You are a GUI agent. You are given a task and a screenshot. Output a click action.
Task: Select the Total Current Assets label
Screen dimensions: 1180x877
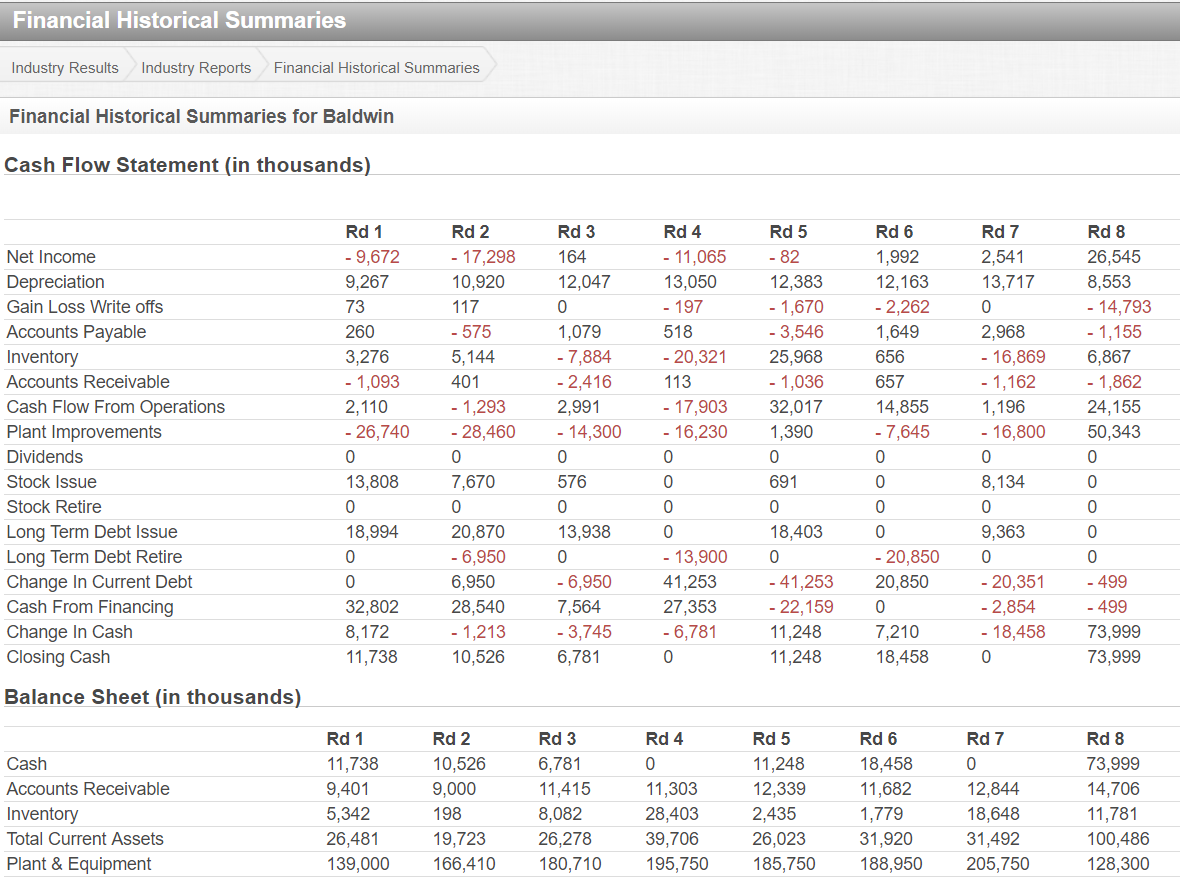pos(85,839)
